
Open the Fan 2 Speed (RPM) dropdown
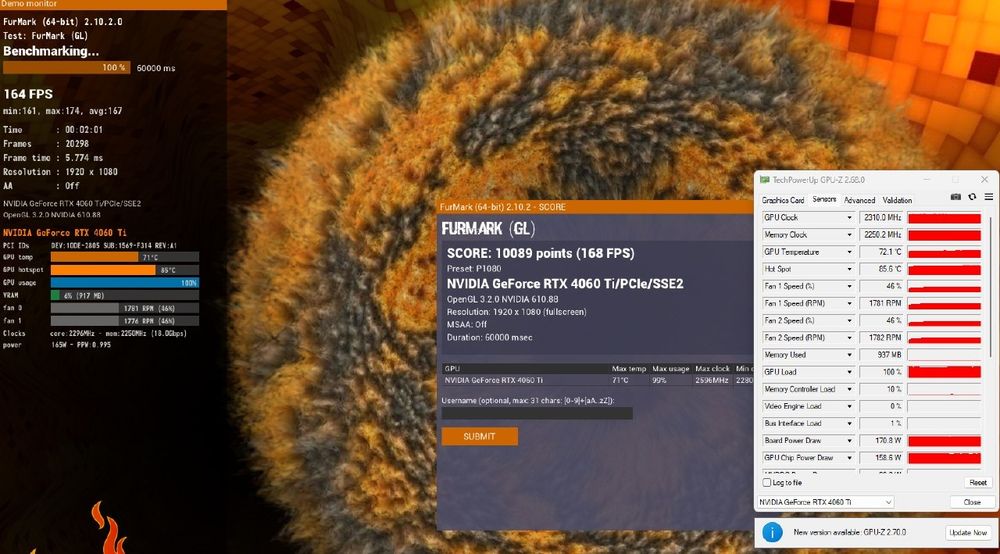[x=849, y=338]
